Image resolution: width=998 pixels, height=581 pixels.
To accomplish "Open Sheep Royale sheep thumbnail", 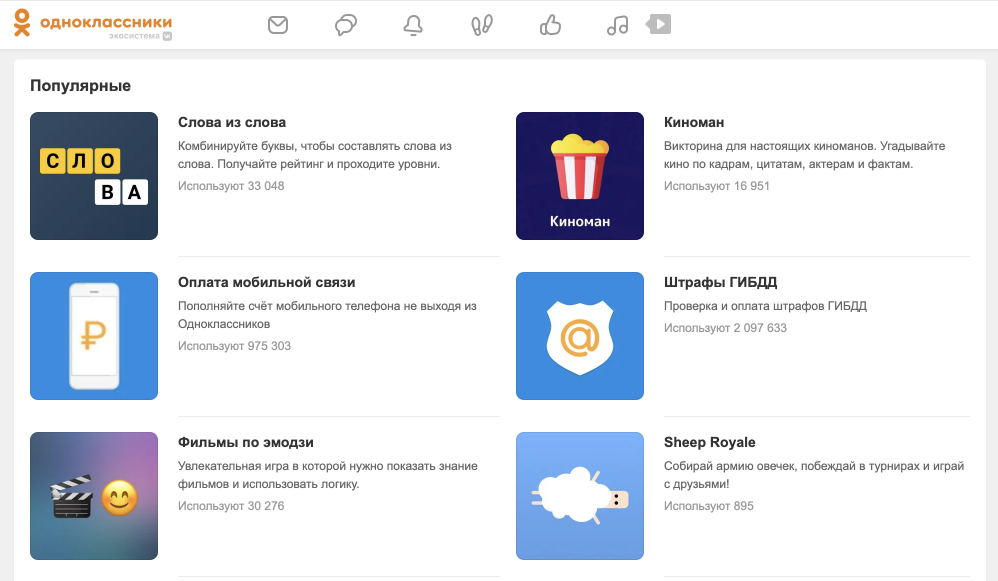I will pos(580,496).
